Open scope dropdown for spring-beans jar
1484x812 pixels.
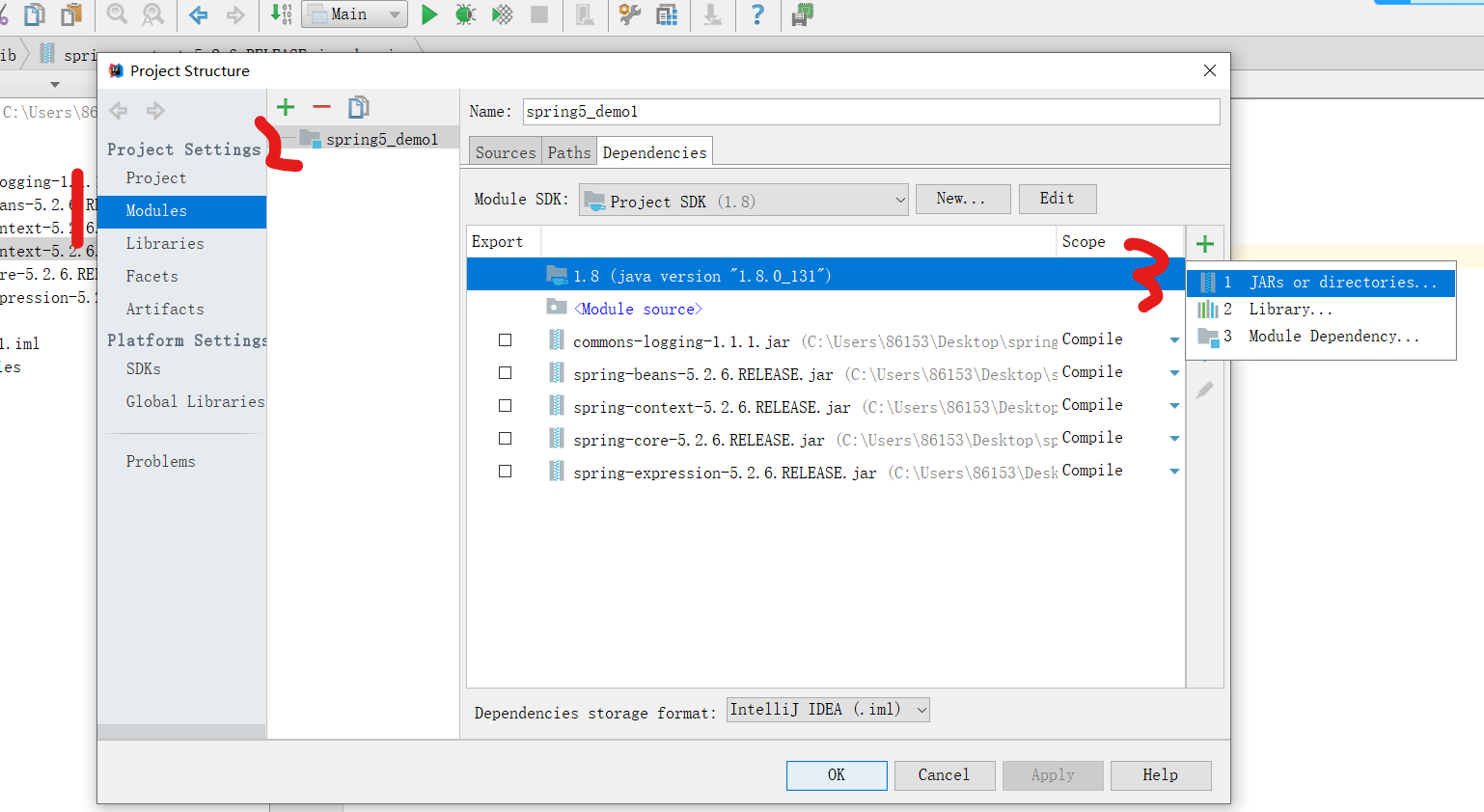pyautogui.click(x=1174, y=373)
